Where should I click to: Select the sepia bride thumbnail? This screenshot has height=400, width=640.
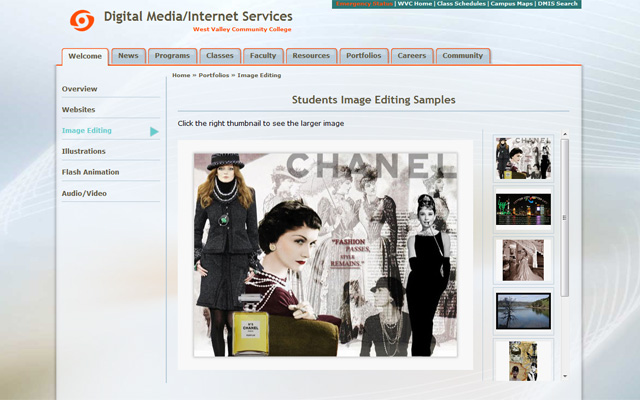(523, 260)
